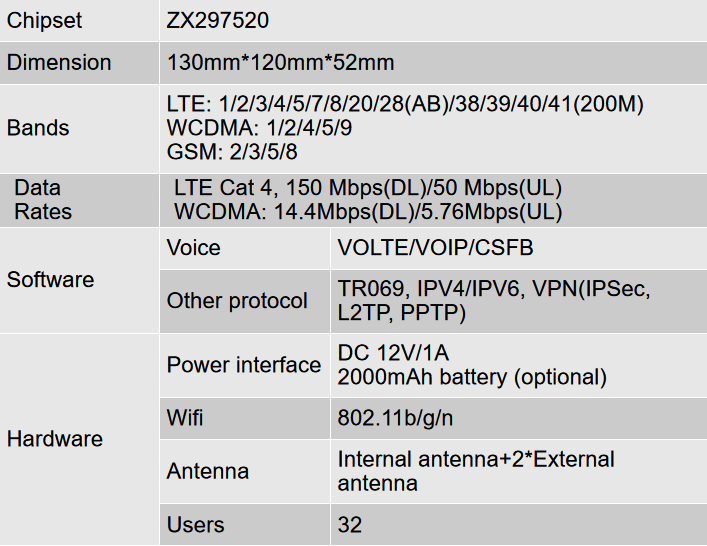The height and width of the screenshot is (546, 707).
Task: Click the WCDMA 14.4Mbps data rate line
Action: (368, 212)
